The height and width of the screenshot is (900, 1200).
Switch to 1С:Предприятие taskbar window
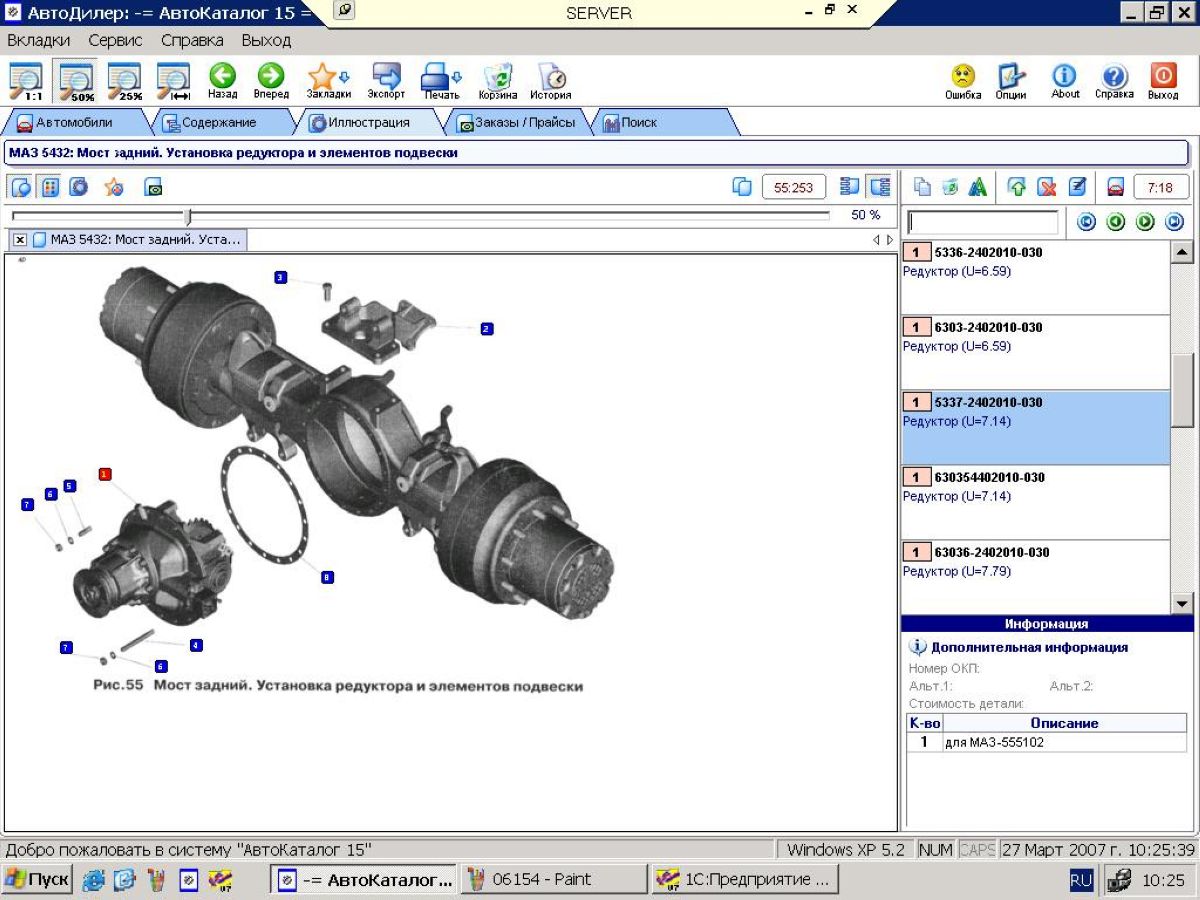pos(743,880)
